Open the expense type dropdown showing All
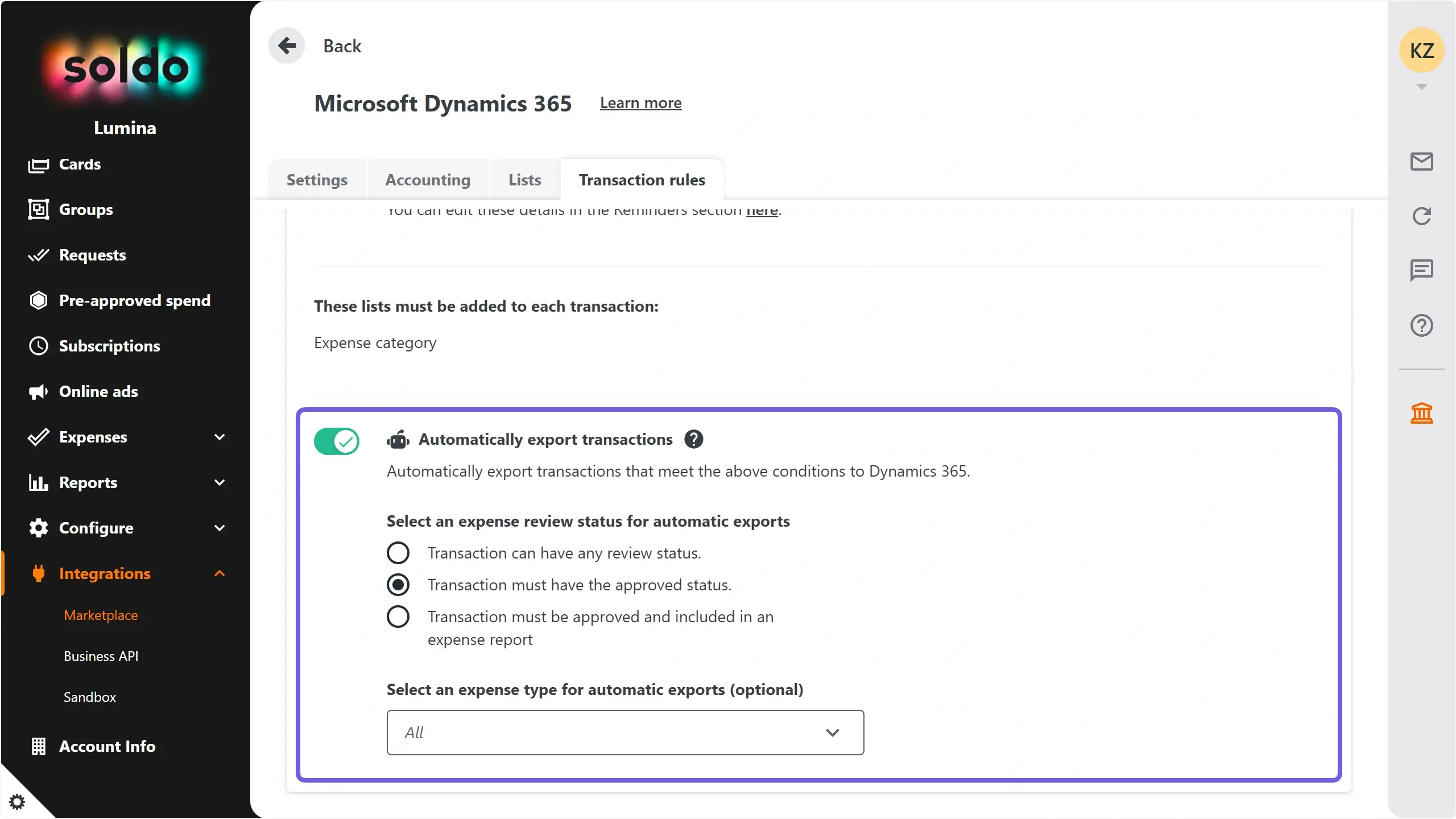This screenshot has width=1456, height=819. point(625,733)
